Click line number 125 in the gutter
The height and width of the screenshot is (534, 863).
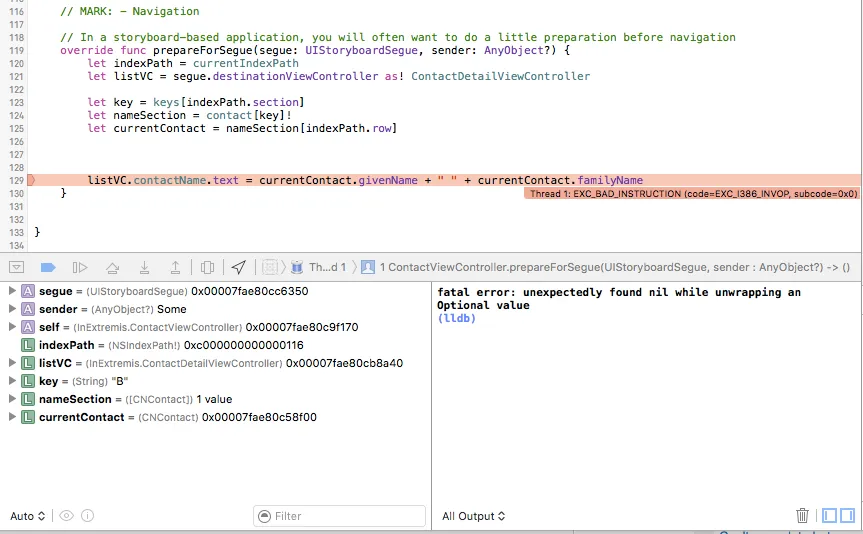pyautogui.click(x=17, y=128)
